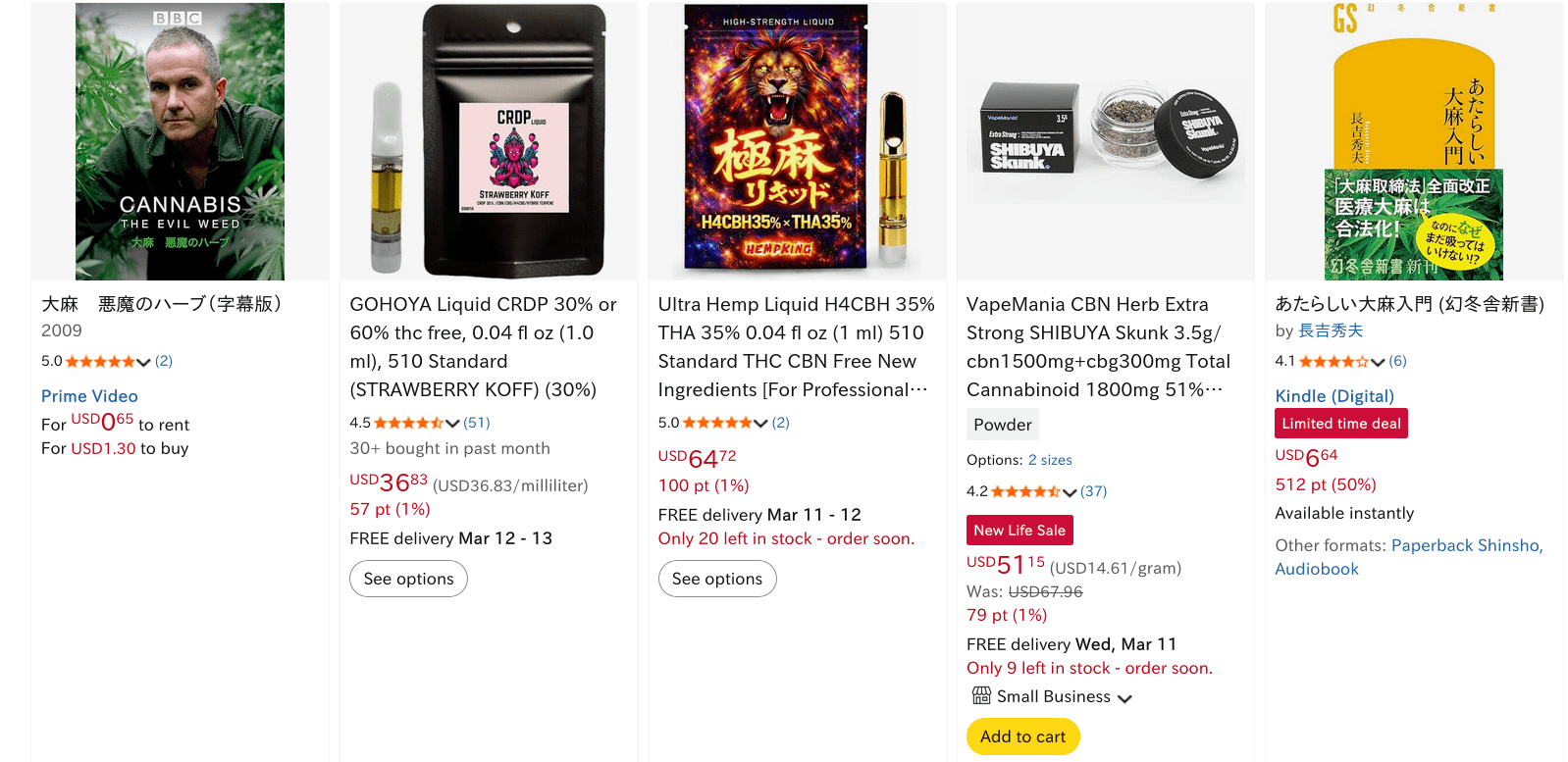Viewport: 1568px width, 762px height.
Task: Open the Paperback Shinsho format link
Action: click(1467, 545)
